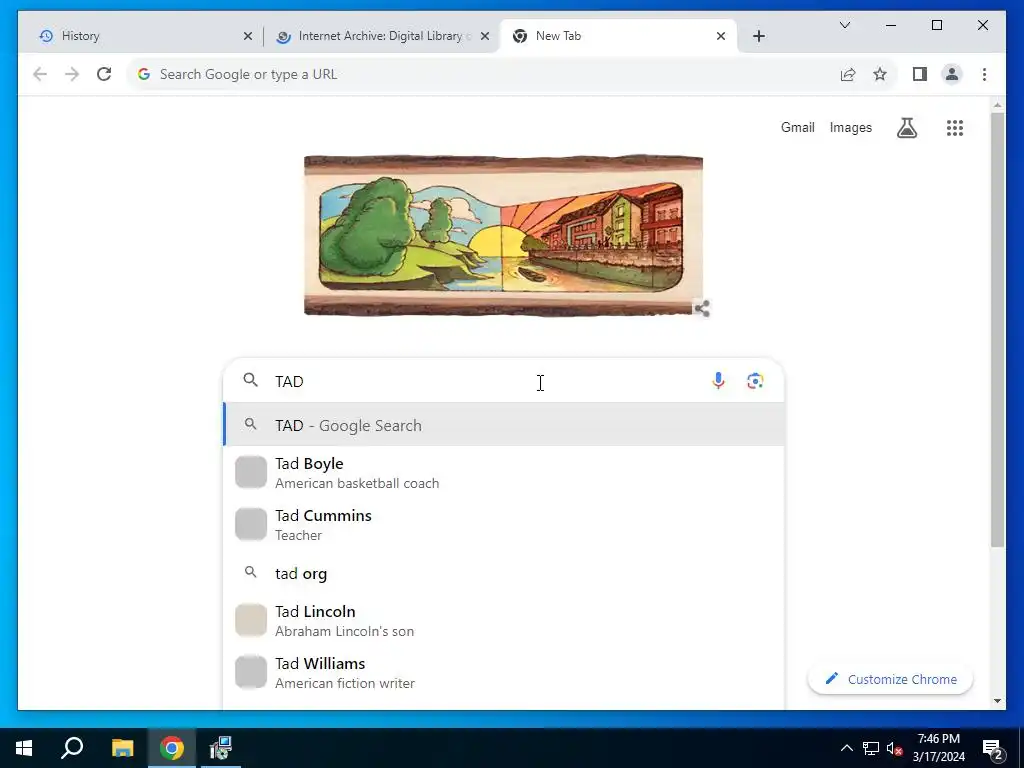Choose the Tad Cummins suggestion

[504, 524]
